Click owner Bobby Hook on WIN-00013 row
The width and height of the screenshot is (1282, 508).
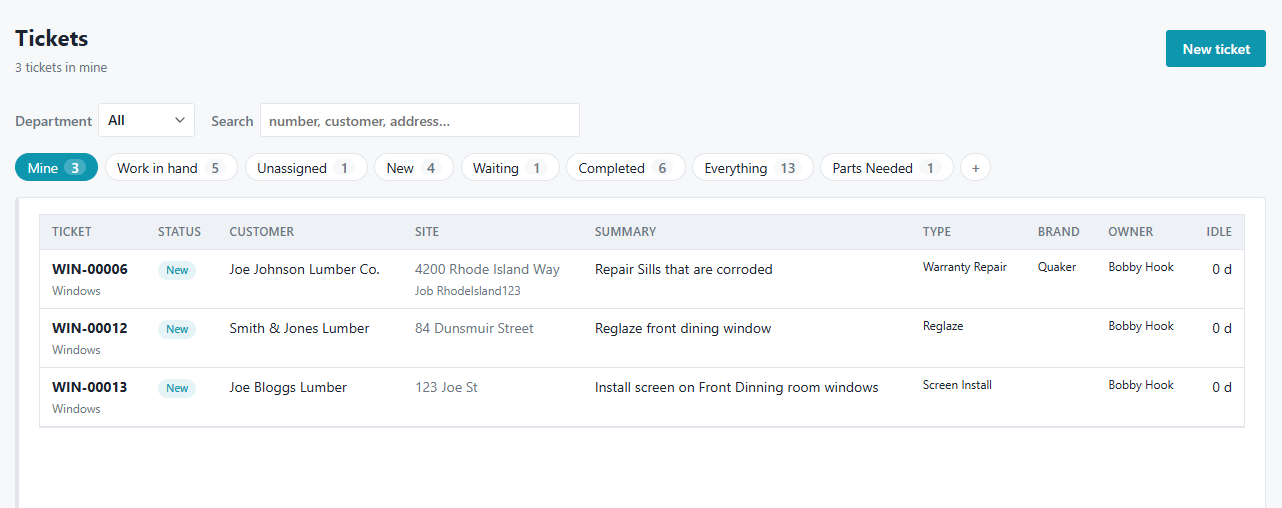click(1141, 385)
